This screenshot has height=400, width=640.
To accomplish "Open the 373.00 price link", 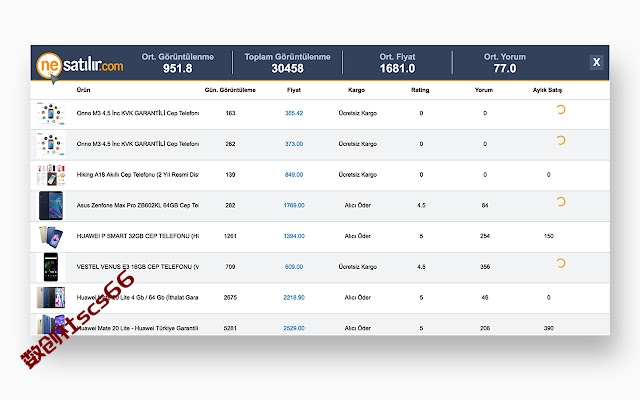I will 294,144.
